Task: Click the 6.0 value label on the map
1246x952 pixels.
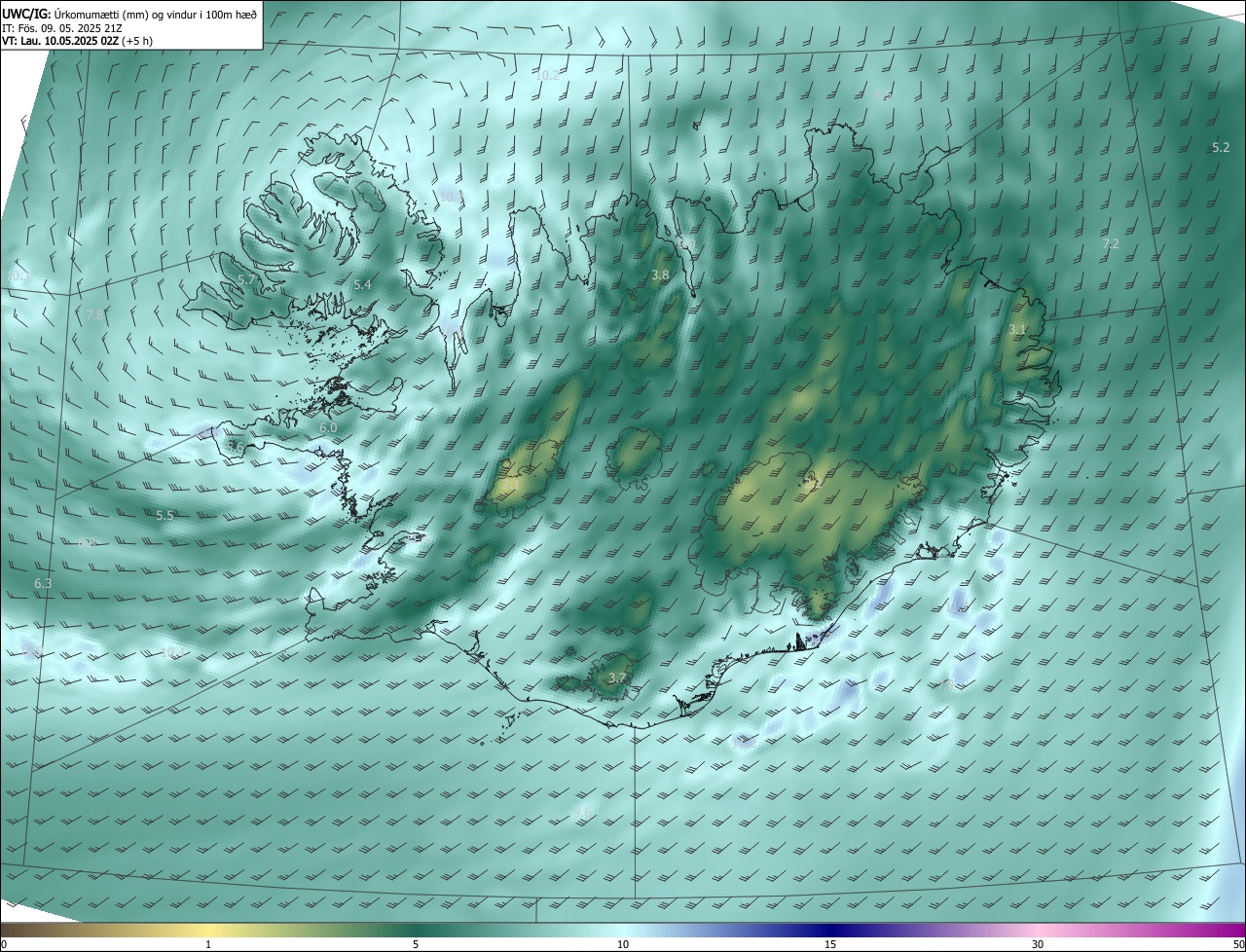Action: coord(328,427)
